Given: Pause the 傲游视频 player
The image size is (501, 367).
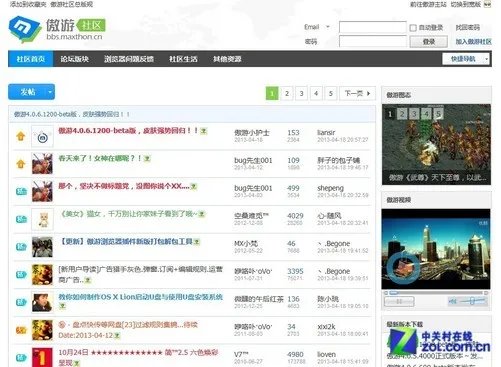Looking at the screenshot, I should [x=399, y=301].
